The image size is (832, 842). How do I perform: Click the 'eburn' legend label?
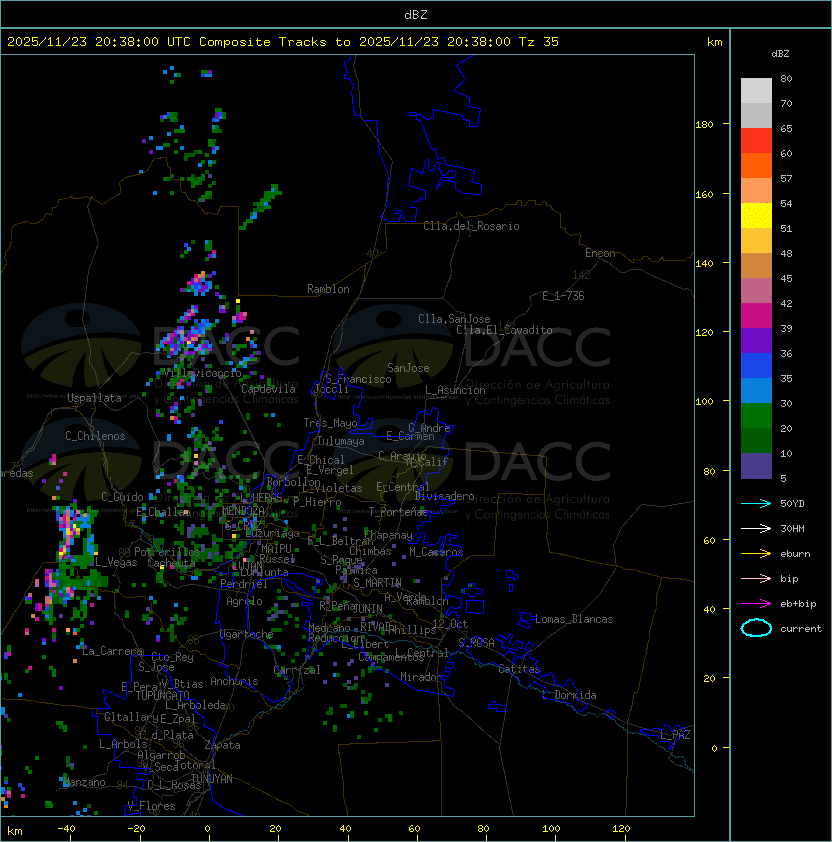795,554
